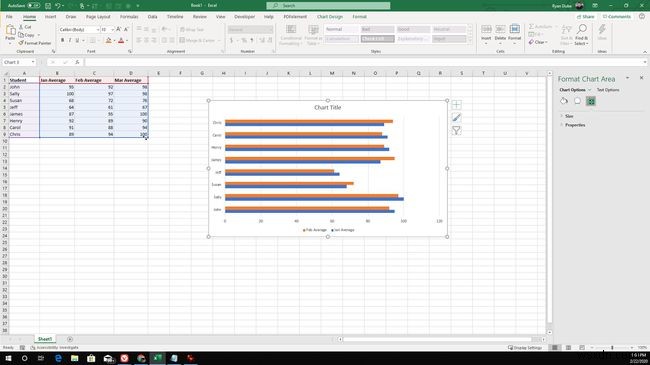Click the Accessibility: Investigate status

(x=55, y=348)
